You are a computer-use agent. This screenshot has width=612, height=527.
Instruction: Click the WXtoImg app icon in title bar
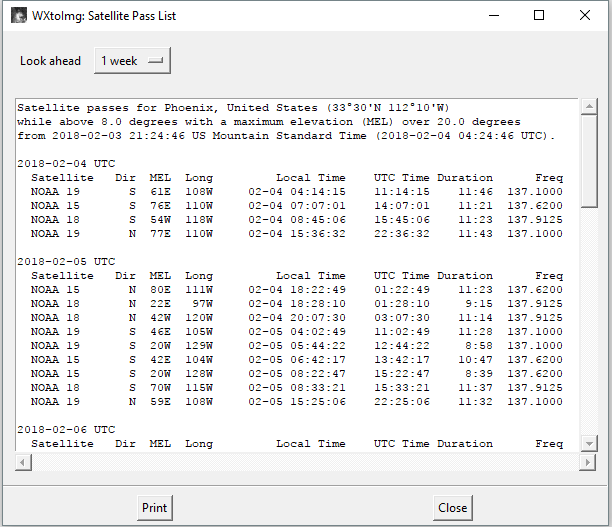coord(18,16)
